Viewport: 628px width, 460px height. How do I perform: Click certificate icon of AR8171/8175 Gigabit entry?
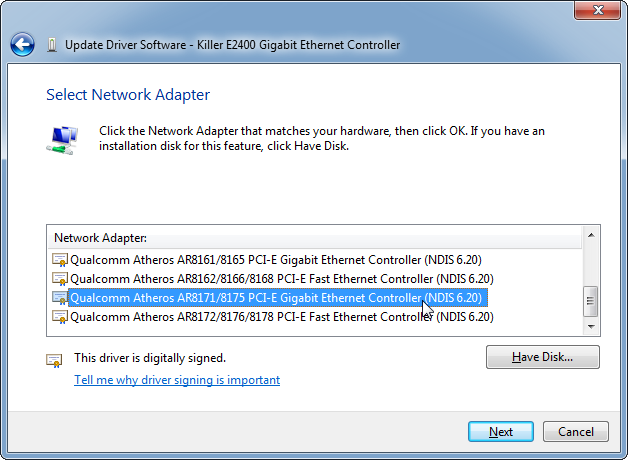(60, 298)
